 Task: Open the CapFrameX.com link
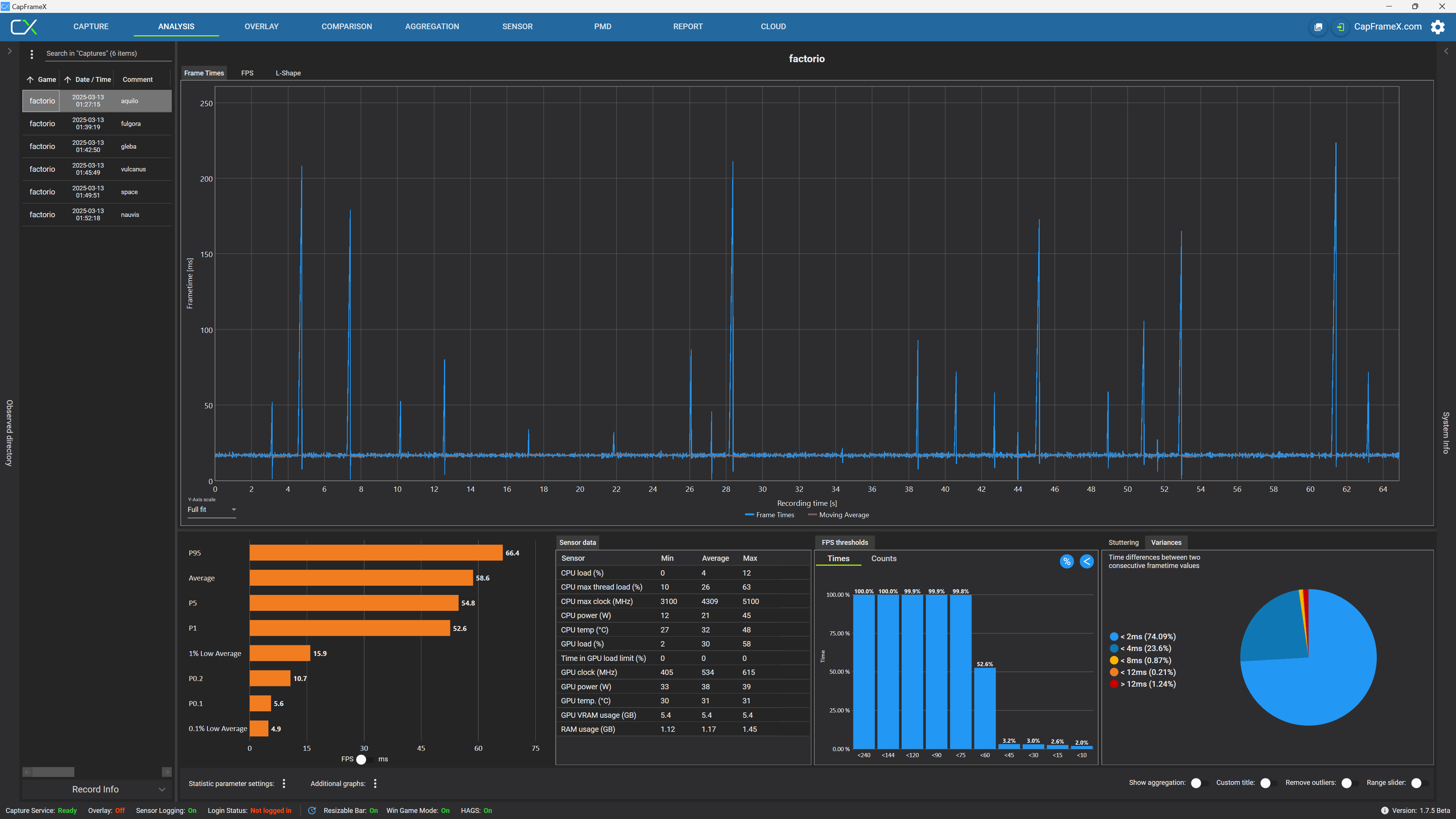pos(1388,27)
